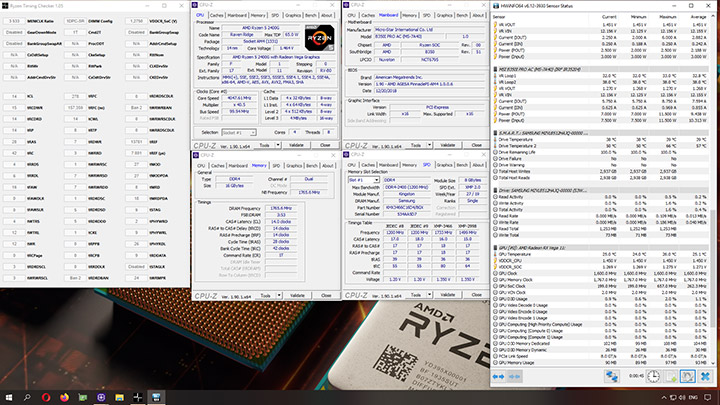Click HWiNFO clock reset timer icon
Screen dimensions: 720x405
pos(653,377)
